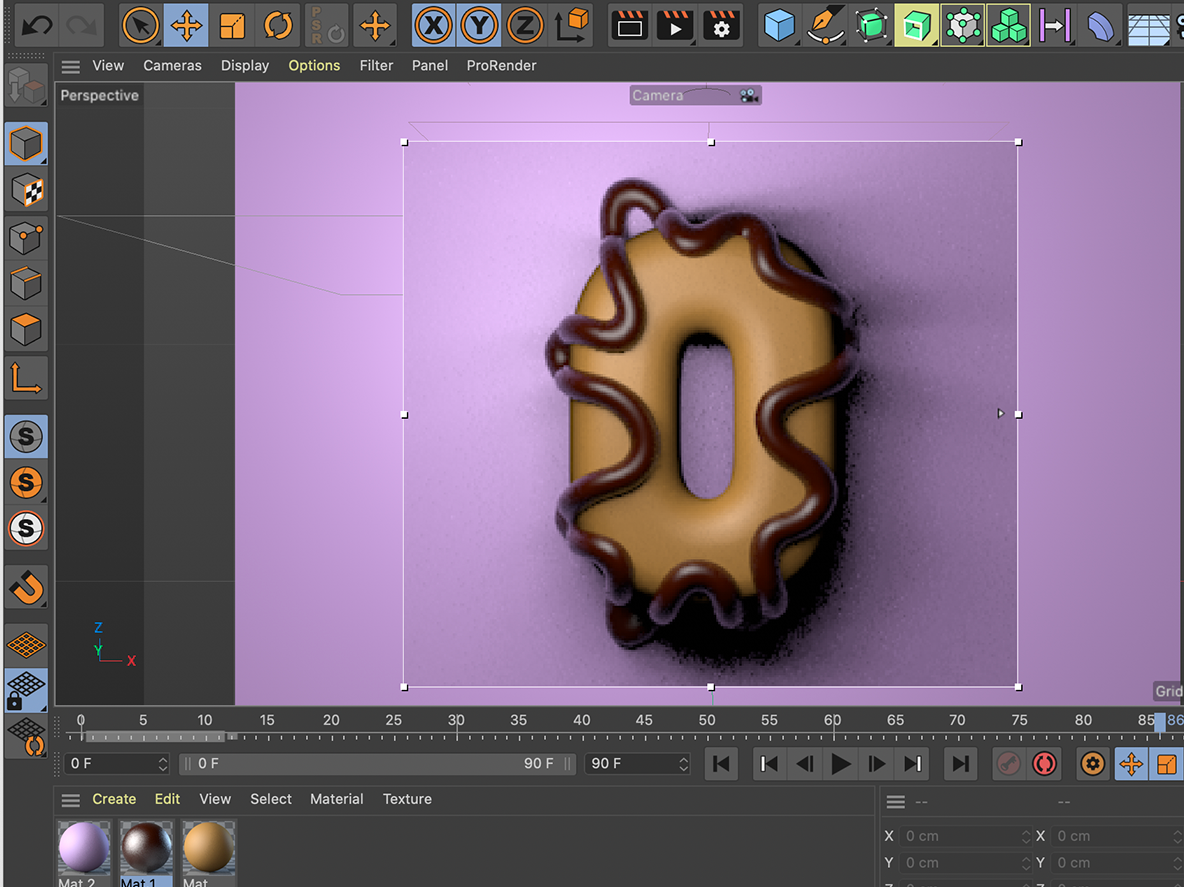Open the Filter menu

pyautogui.click(x=376, y=66)
